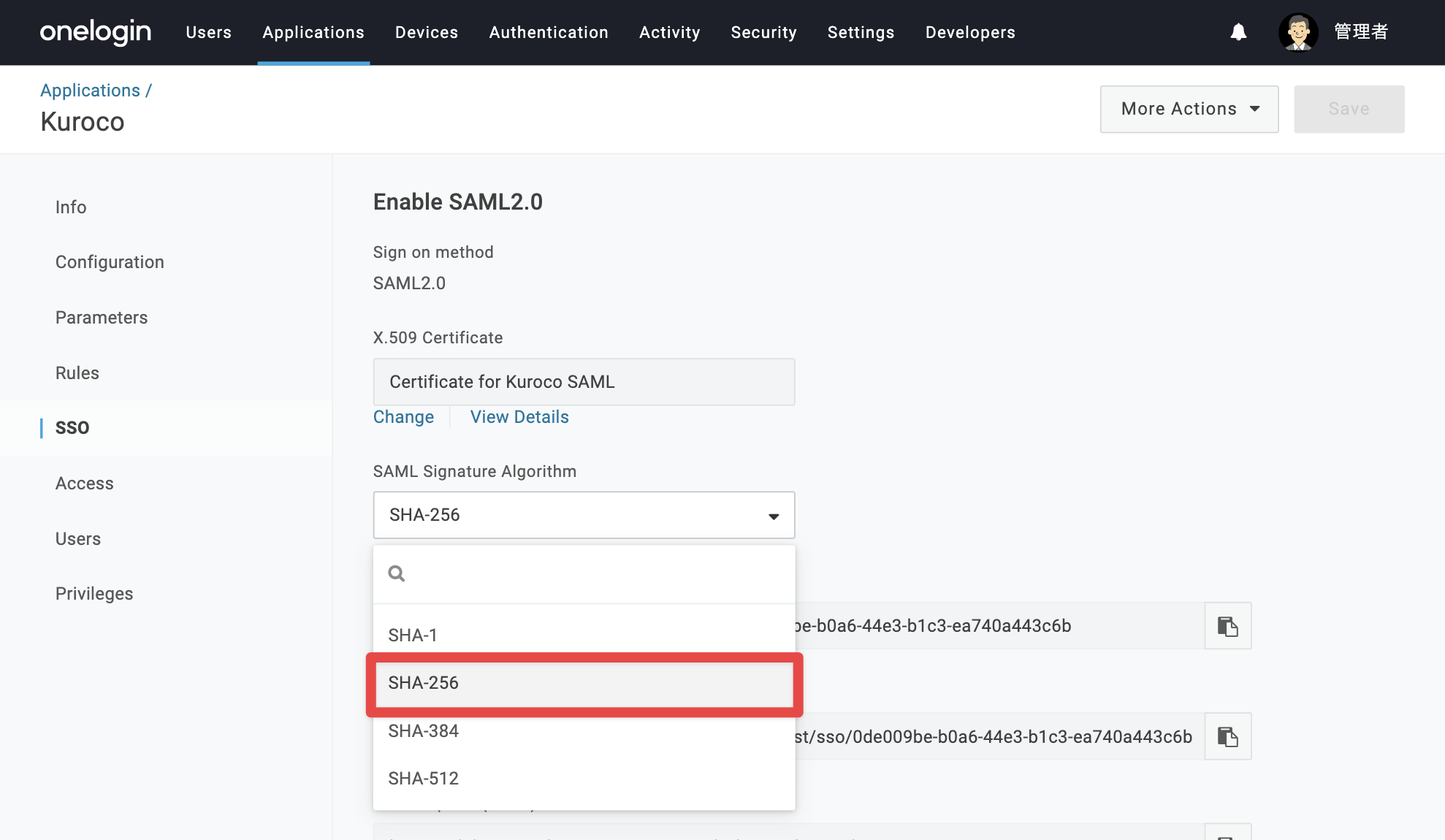Open the Security menu
Image resolution: width=1445 pixels, height=840 pixels.
tap(764, 32)
